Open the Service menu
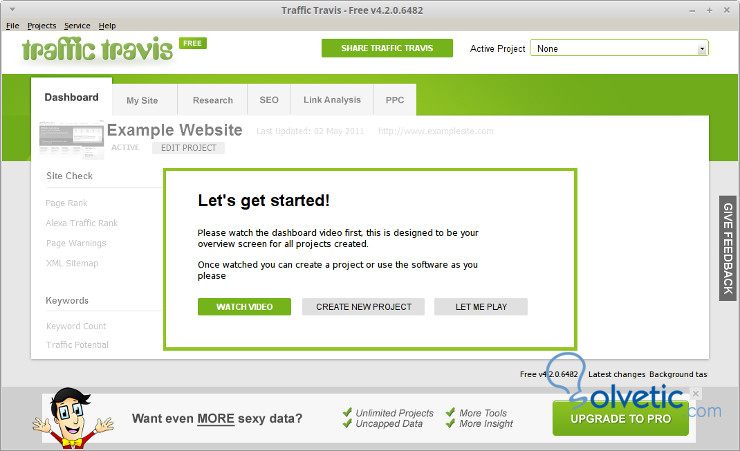The image size is (740, 451). (x=77, y=25)
